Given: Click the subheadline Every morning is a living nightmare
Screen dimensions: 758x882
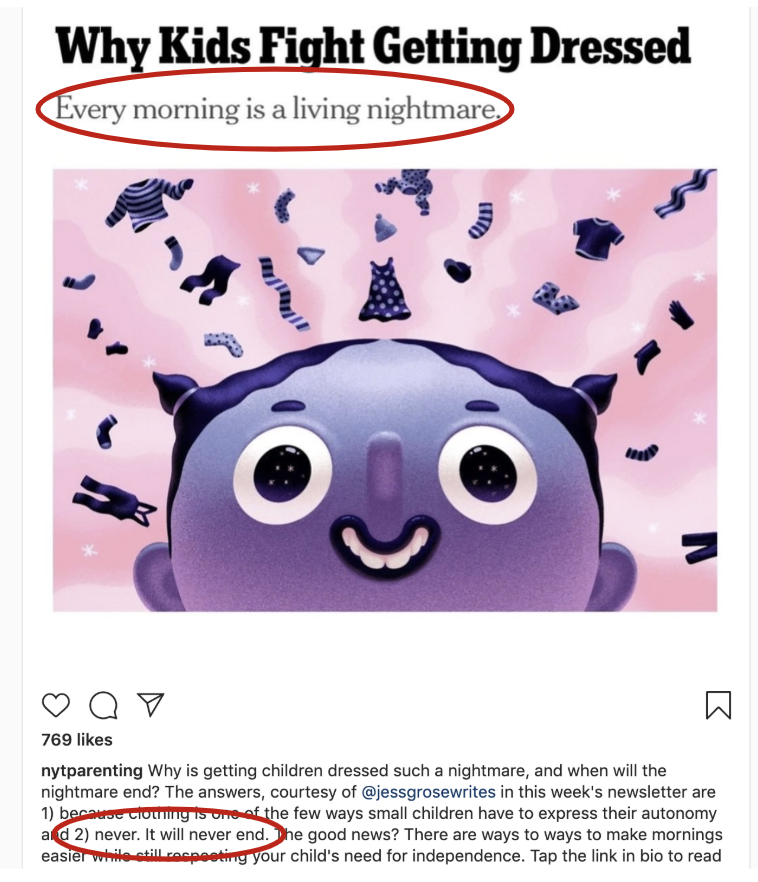Looking at the screenshot, I should pyautogui.click(x=277, y=109).
